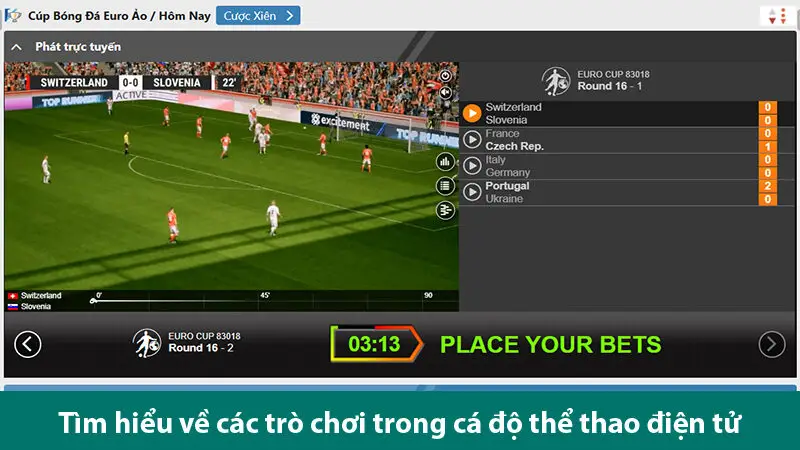800x450 pixels.
Task: Click the Cược Xiên button
Action: tap(258, 15)
